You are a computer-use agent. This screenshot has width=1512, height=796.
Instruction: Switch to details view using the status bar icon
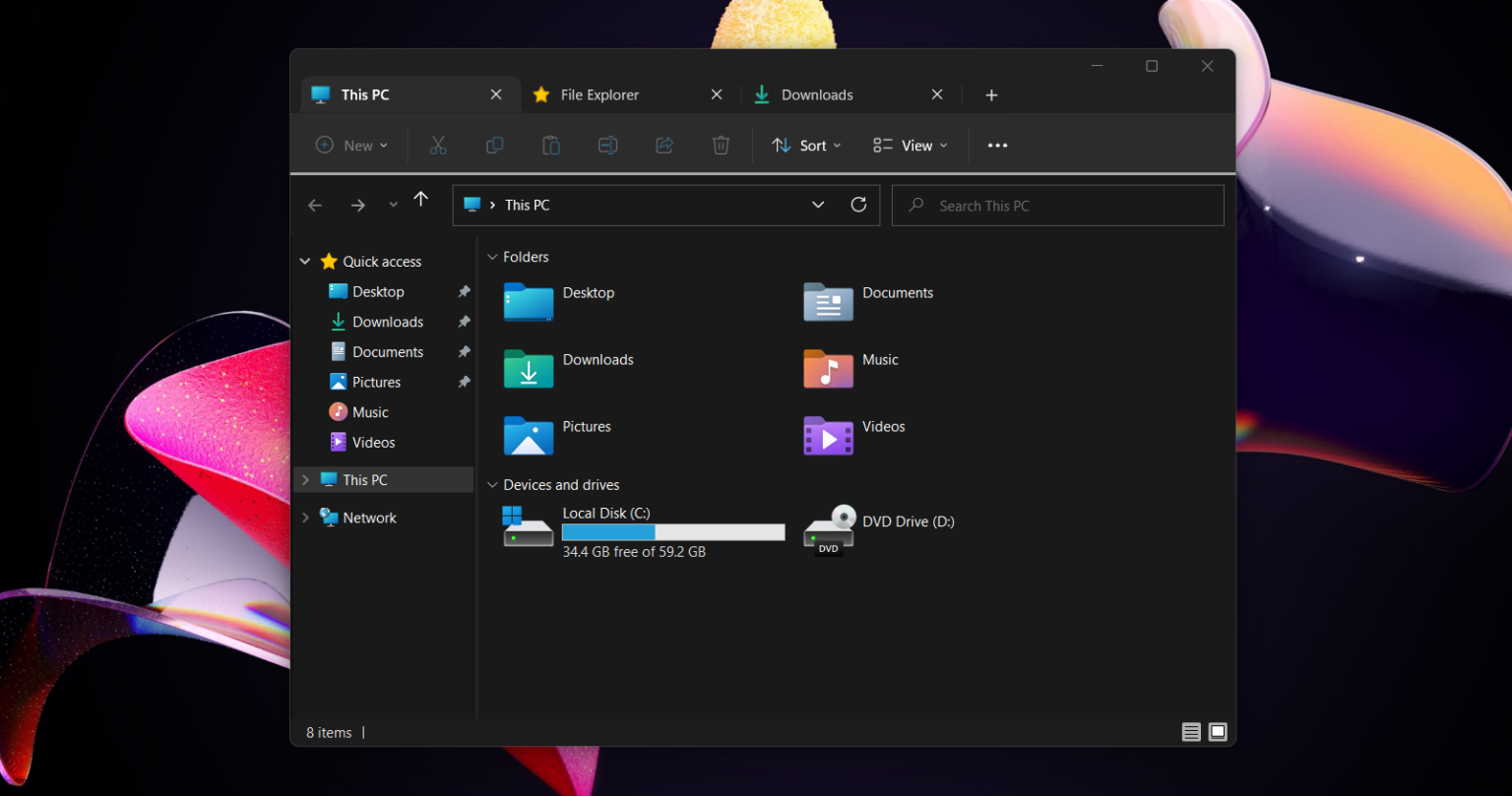click(1191, 732)
